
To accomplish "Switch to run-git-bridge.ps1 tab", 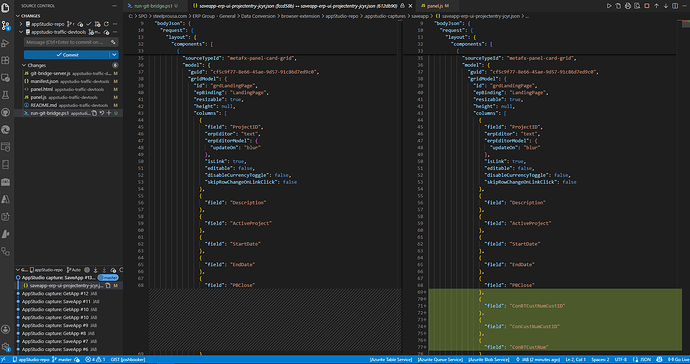I will [154, 6].
